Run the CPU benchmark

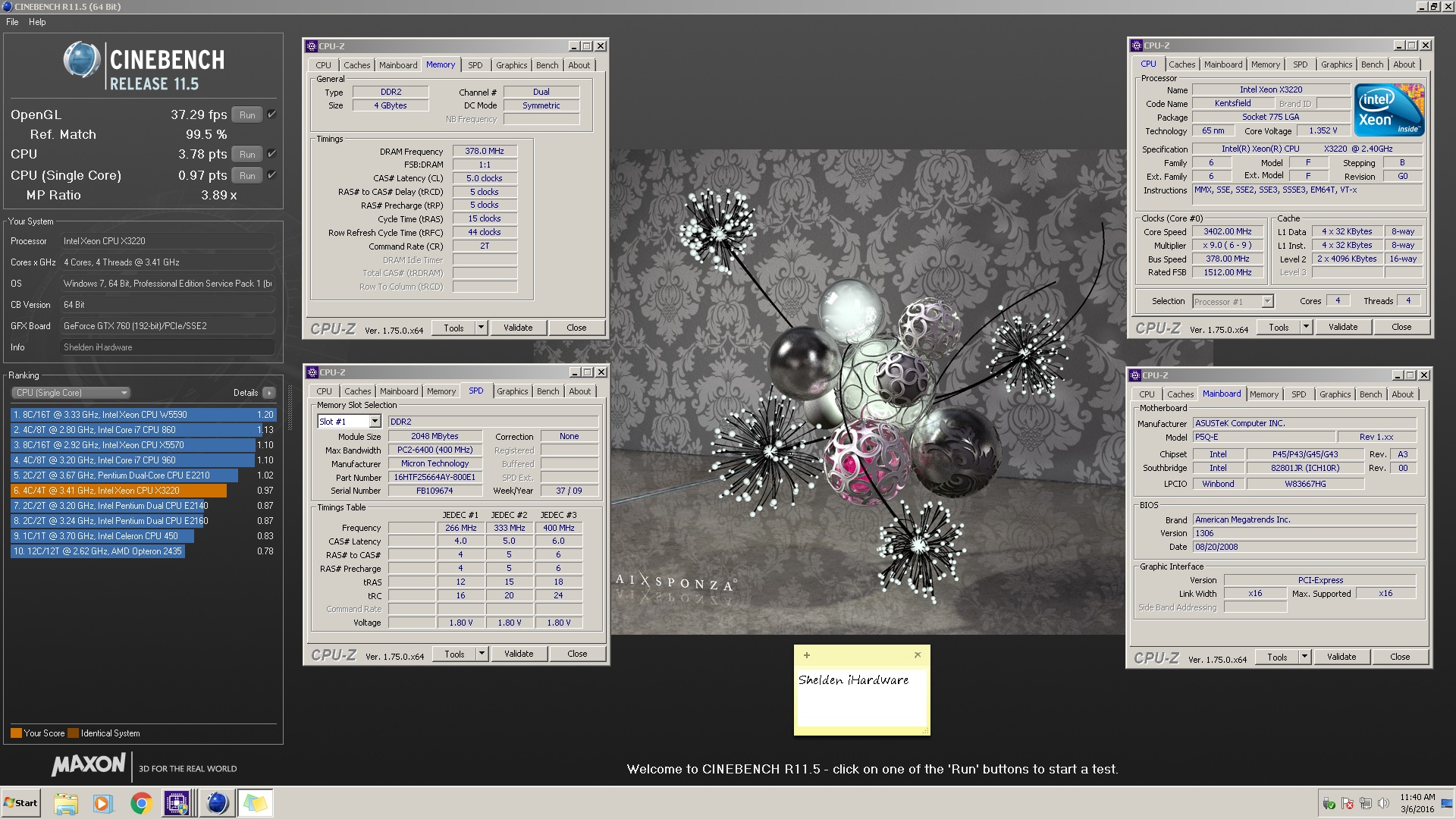[247, 155]
